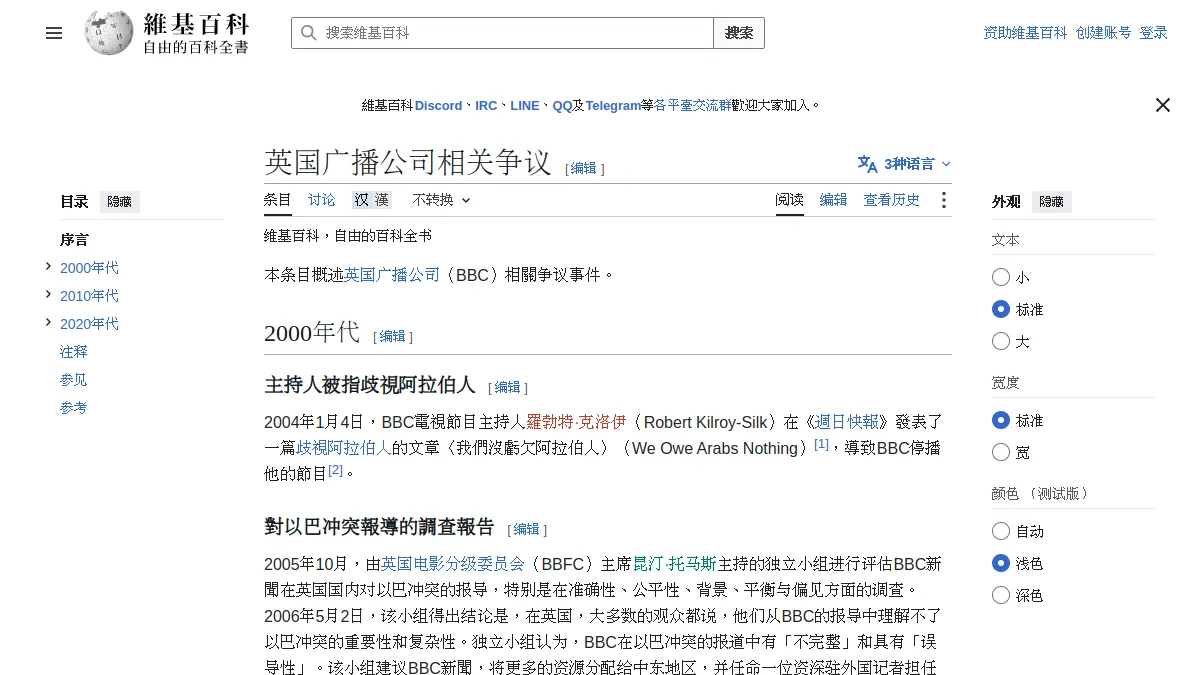The width and height of the screenshot is (1200, 675).
Task: Open the LINE link in banner
Action: [525, 105]
